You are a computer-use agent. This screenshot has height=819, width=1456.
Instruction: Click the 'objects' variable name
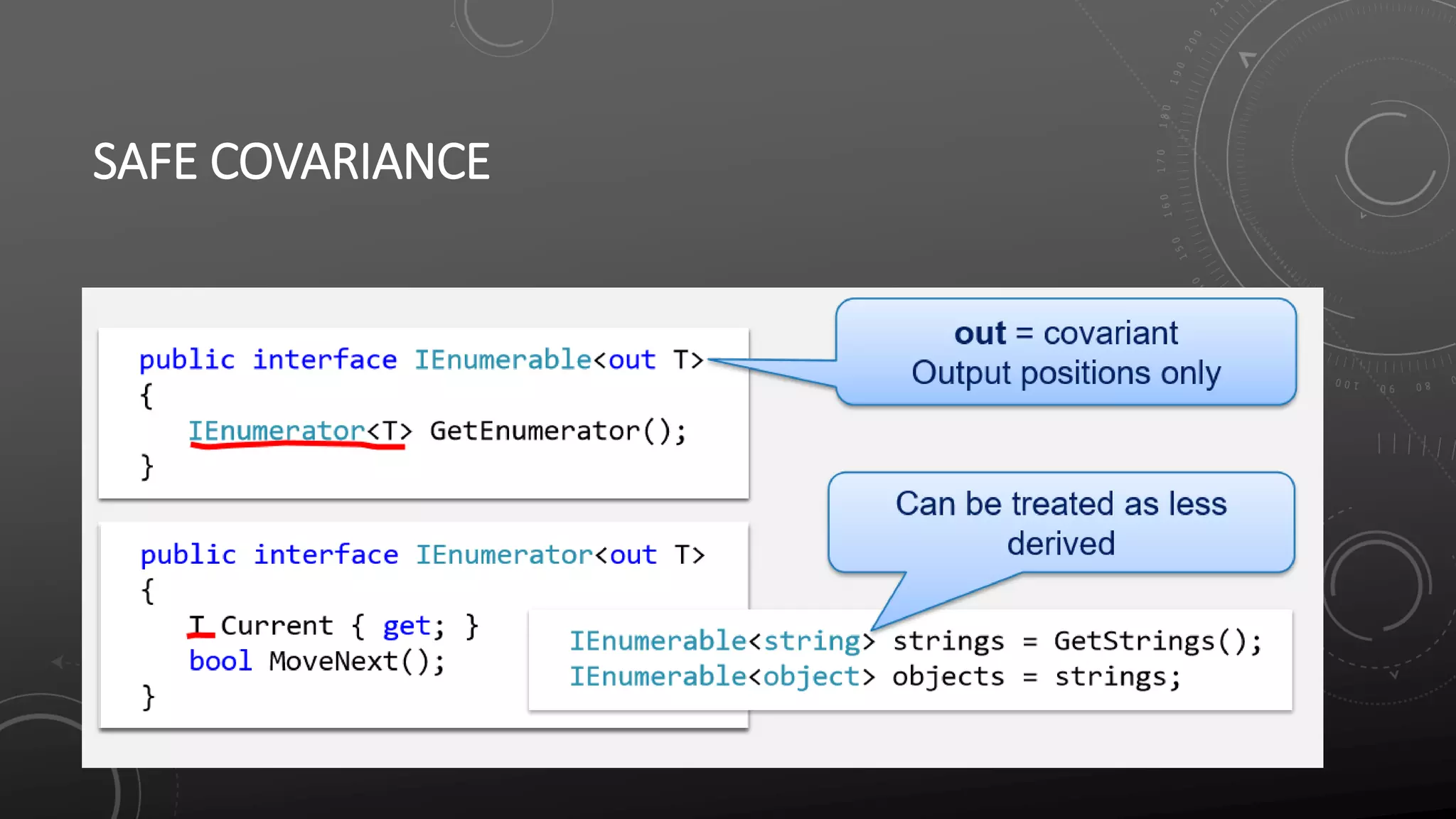tap(948, 677)
